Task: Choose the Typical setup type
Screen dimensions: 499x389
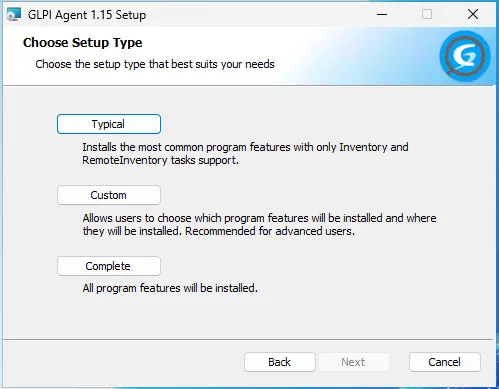Action: point(109,124)
